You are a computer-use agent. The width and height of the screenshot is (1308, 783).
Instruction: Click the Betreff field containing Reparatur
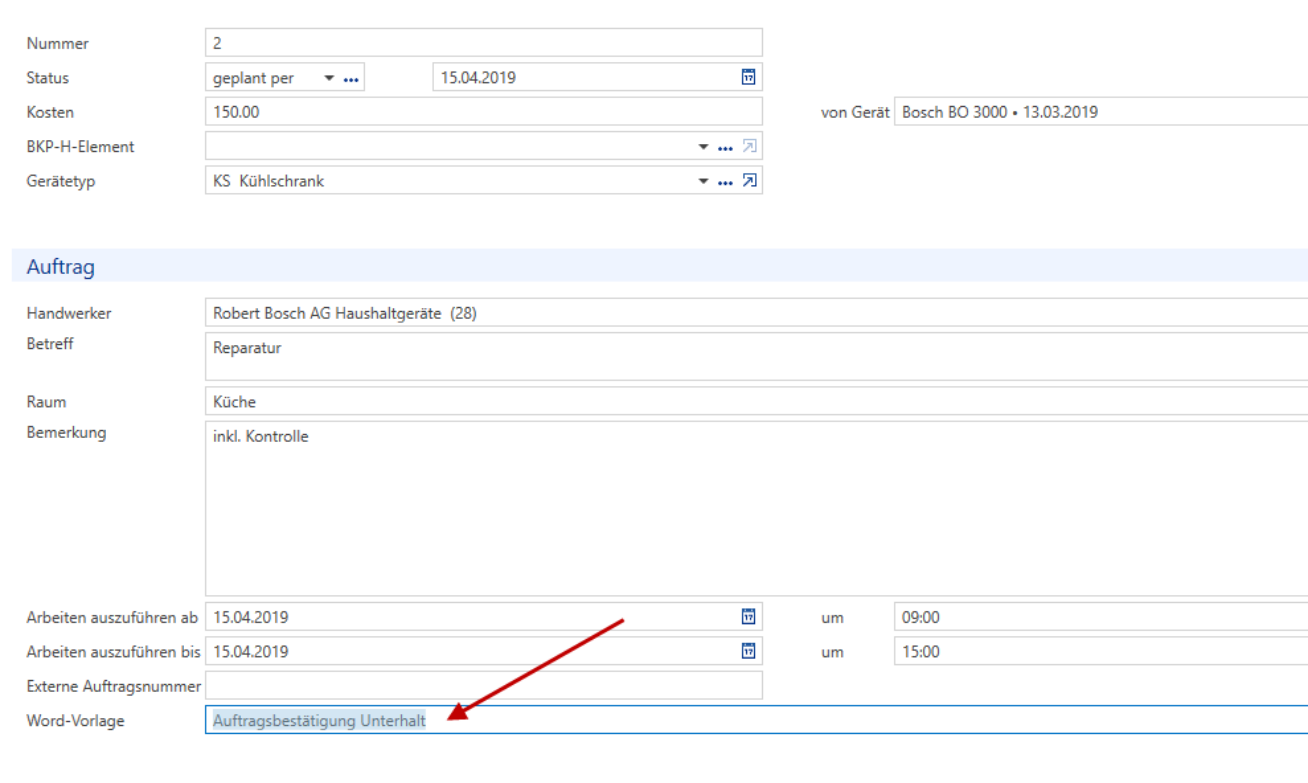pos(756,357)
